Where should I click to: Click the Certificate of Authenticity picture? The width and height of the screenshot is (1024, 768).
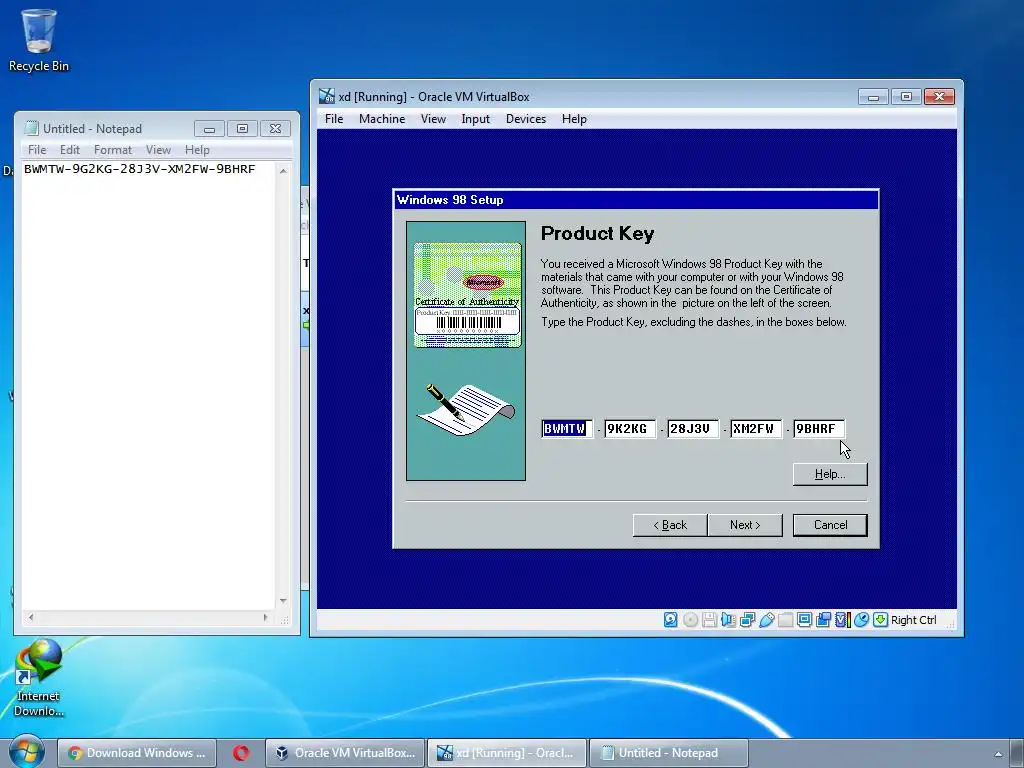(468, 295)
